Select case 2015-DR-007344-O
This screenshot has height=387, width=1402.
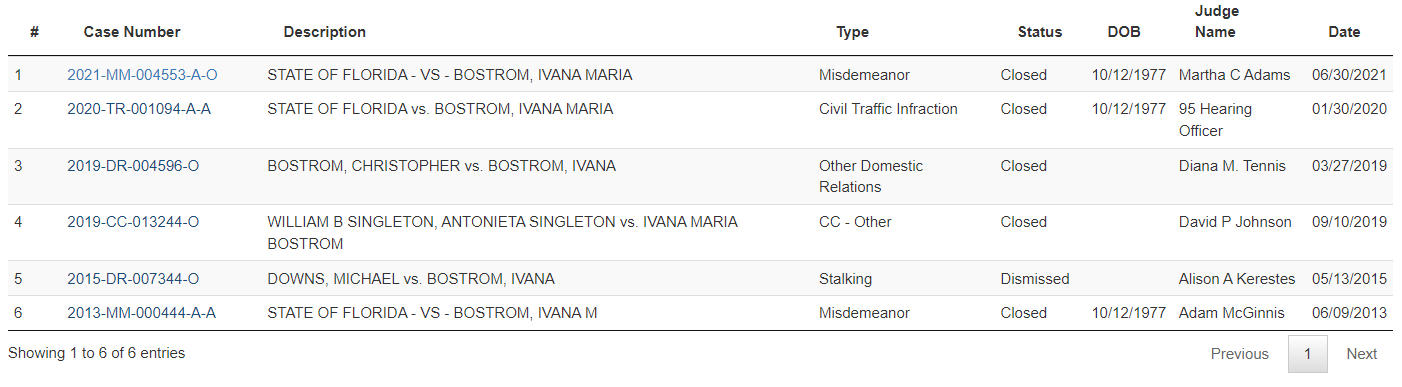(x=133, y=279)
